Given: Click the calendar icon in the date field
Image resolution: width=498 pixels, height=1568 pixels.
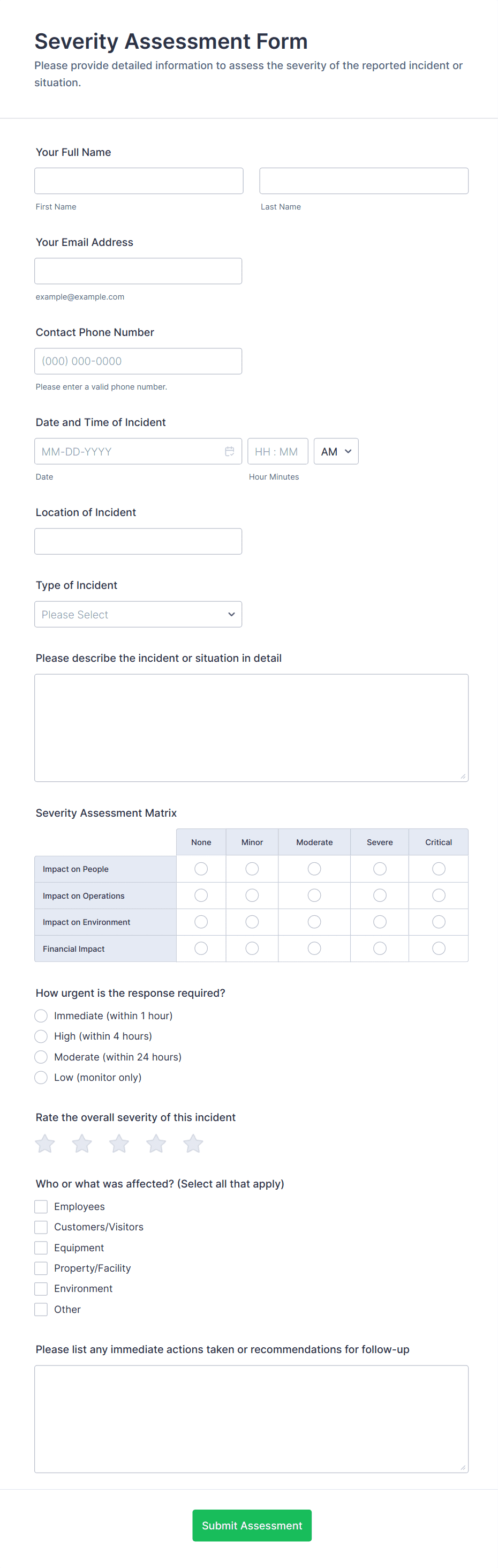Looking at the screenshot, I should point(229,451).
